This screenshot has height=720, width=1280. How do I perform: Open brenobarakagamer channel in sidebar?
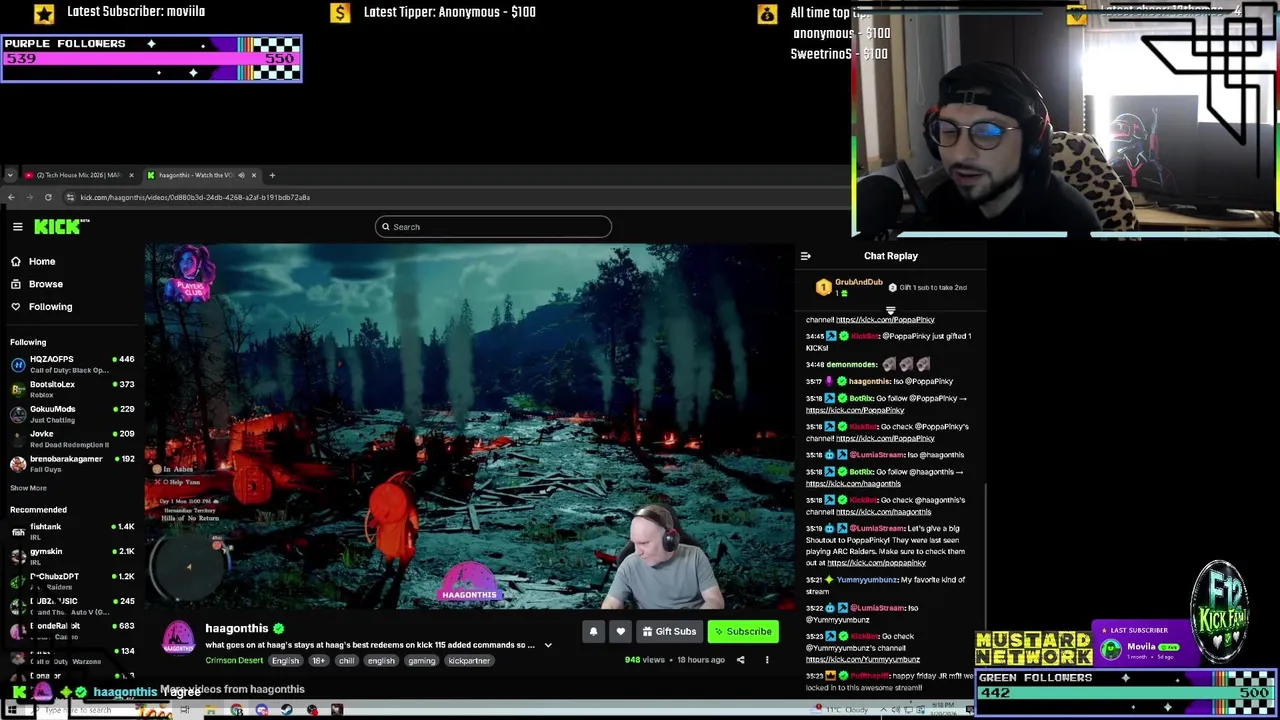click(72, 464)
